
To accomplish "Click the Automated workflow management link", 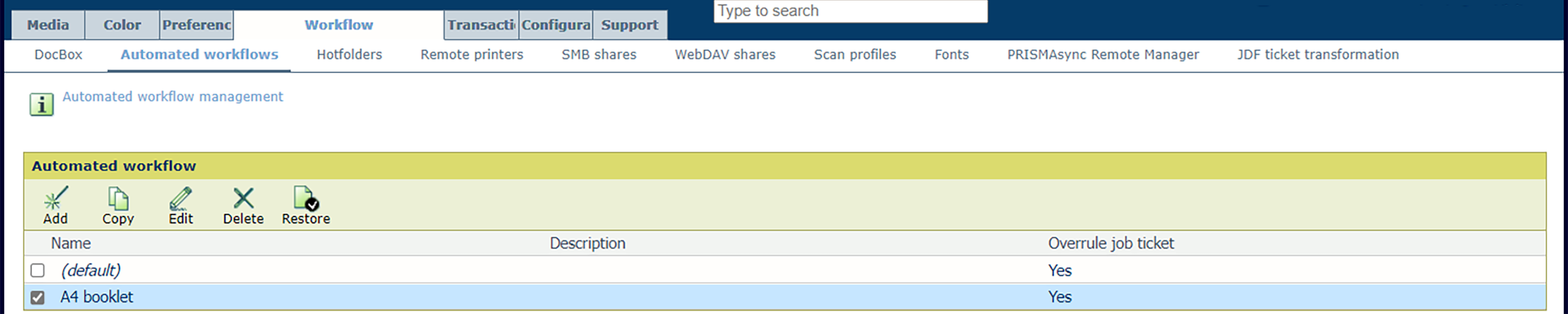I will [x=173, y=97].
